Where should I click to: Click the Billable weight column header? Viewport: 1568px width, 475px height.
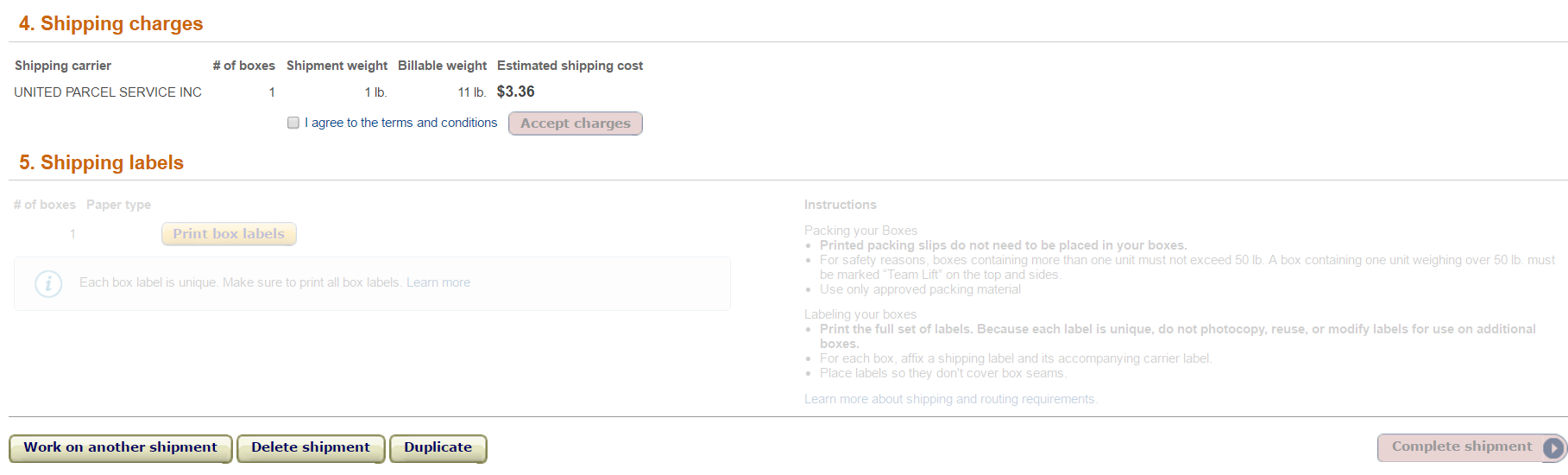tap(442, 66)
